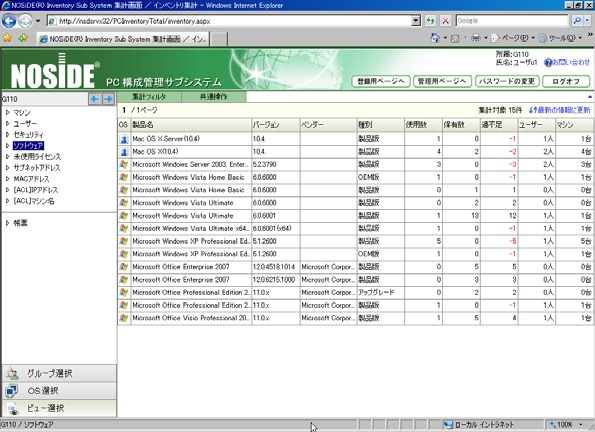Viewport: 595px width, 432px height.
Task: Open the 集計フィルタ tab
Action: pyautogui.click(x=149, y=97)
